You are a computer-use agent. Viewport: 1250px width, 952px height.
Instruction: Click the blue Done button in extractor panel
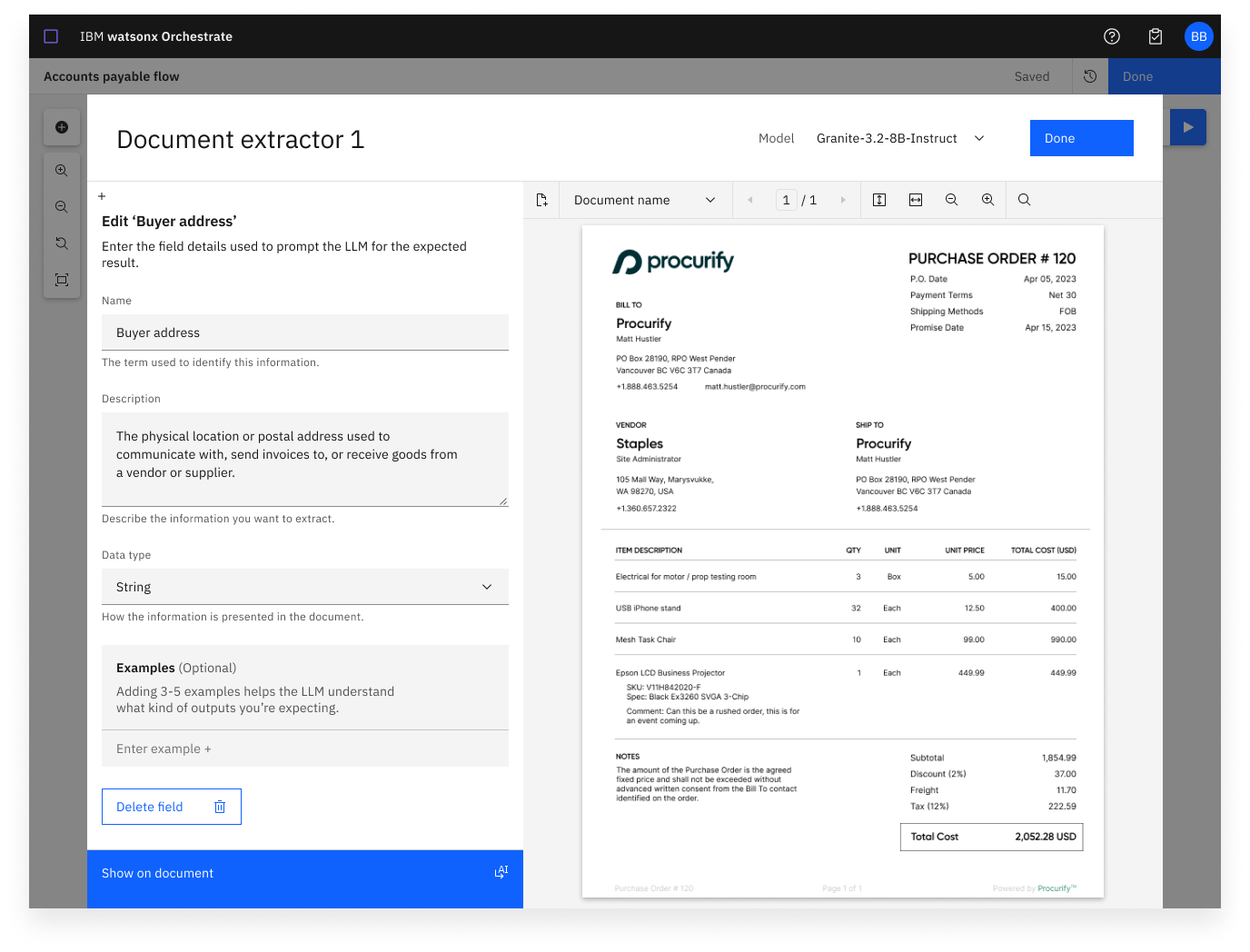coord(1082,138)
